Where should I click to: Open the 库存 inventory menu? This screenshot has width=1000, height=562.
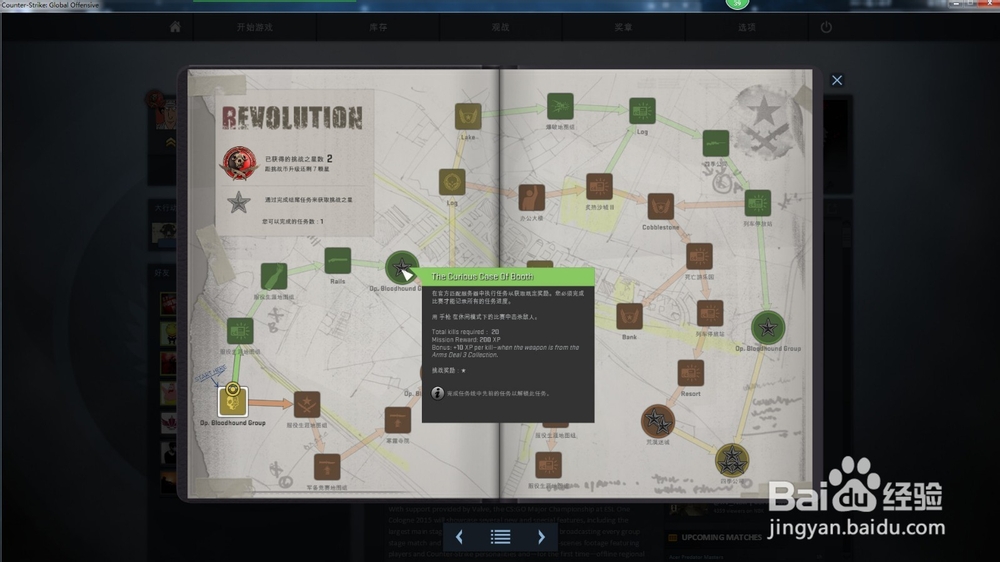click(378, 27)
